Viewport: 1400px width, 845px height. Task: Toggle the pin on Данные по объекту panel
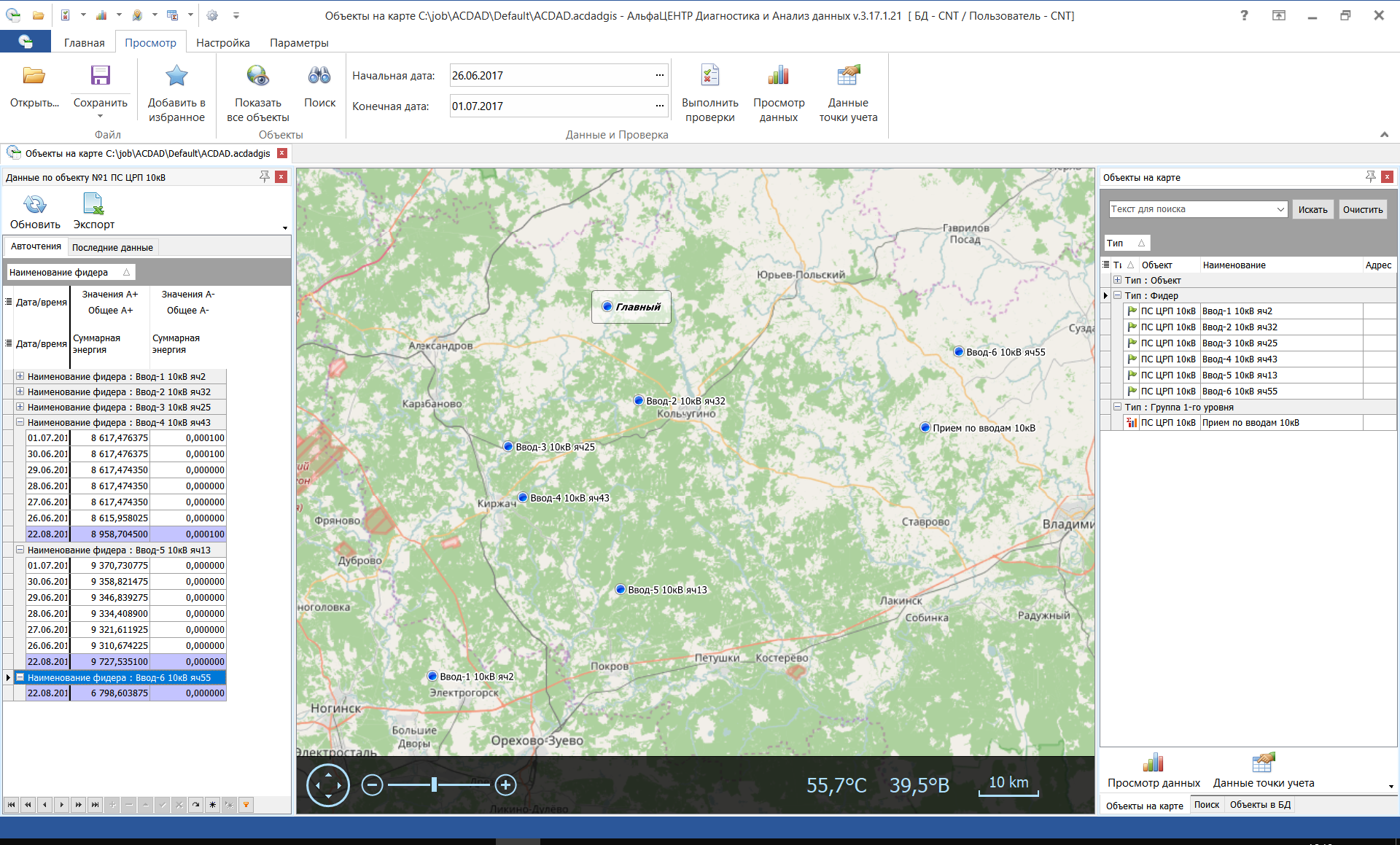point(265,176)
